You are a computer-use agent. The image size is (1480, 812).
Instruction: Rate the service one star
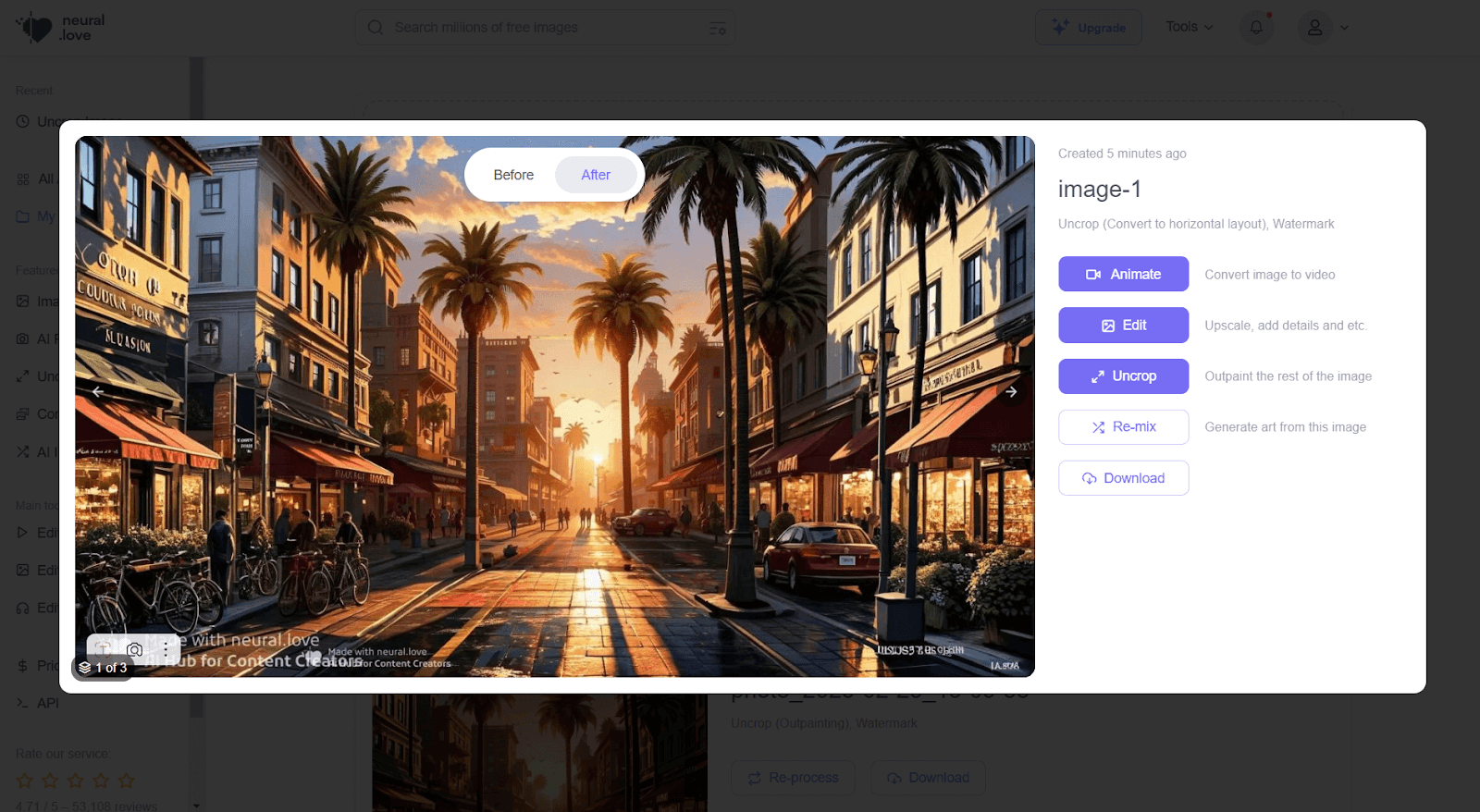click(x=25, y=781)
